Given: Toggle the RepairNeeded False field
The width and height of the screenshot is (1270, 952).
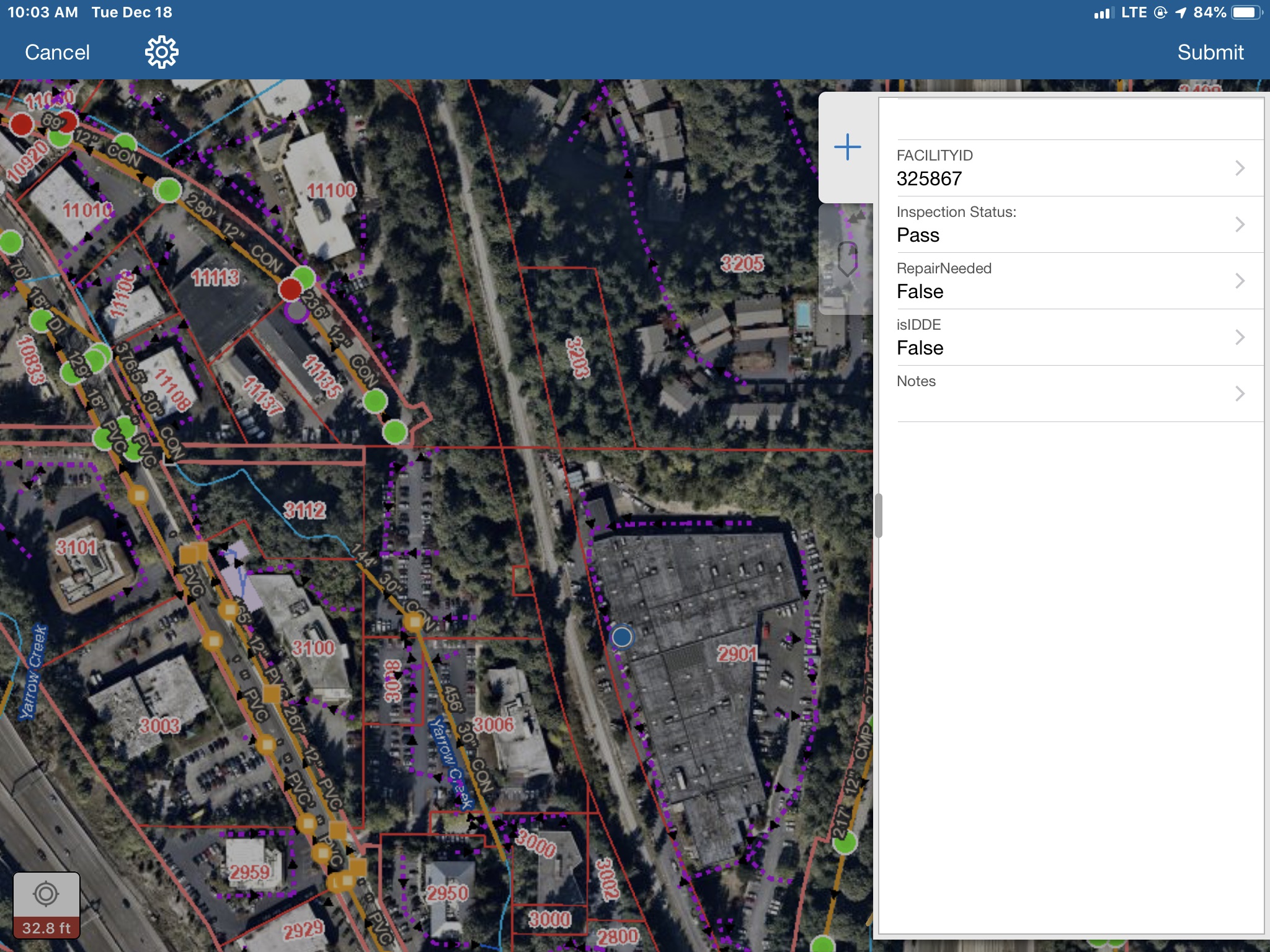Looking at the screenshot, I should [x=920, y=291].
